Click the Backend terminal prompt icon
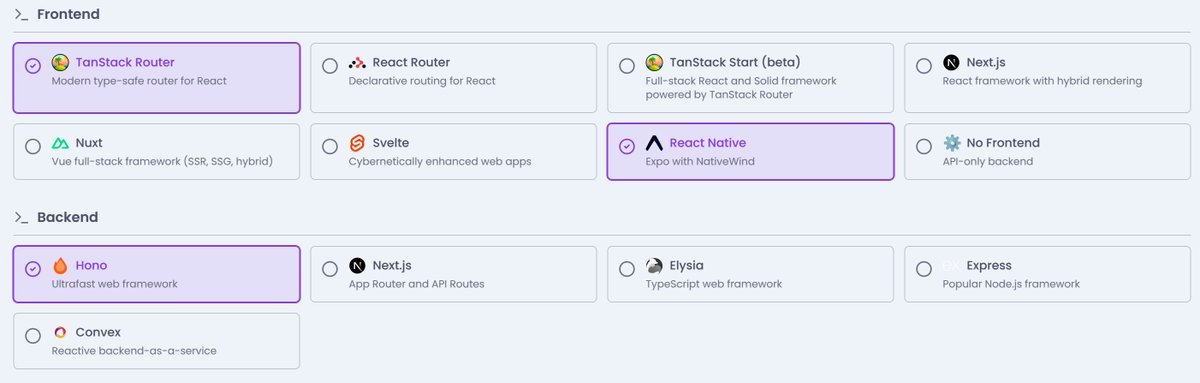This screenshot has width=1200, height=383. [x=21, y=218]
